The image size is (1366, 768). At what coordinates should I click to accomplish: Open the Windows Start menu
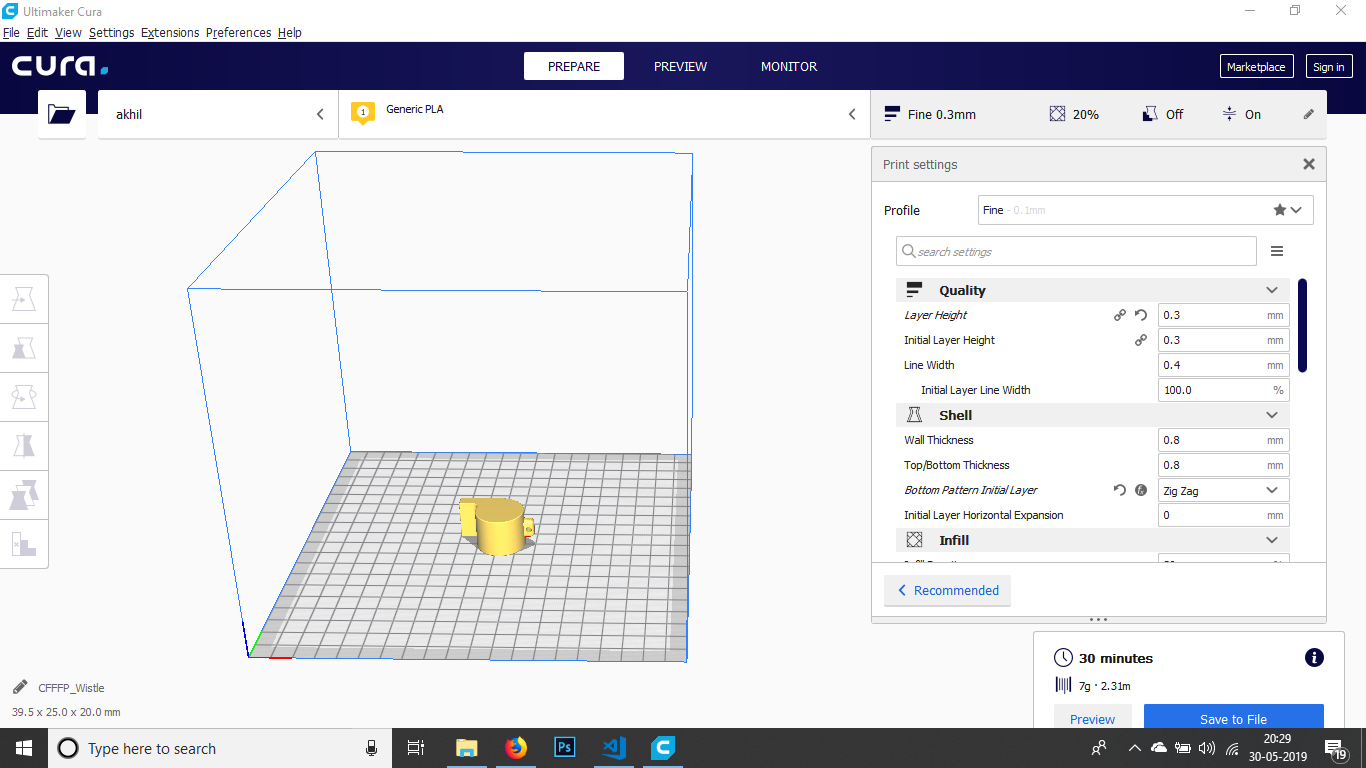pyautogui.click(x=24, y=748)
